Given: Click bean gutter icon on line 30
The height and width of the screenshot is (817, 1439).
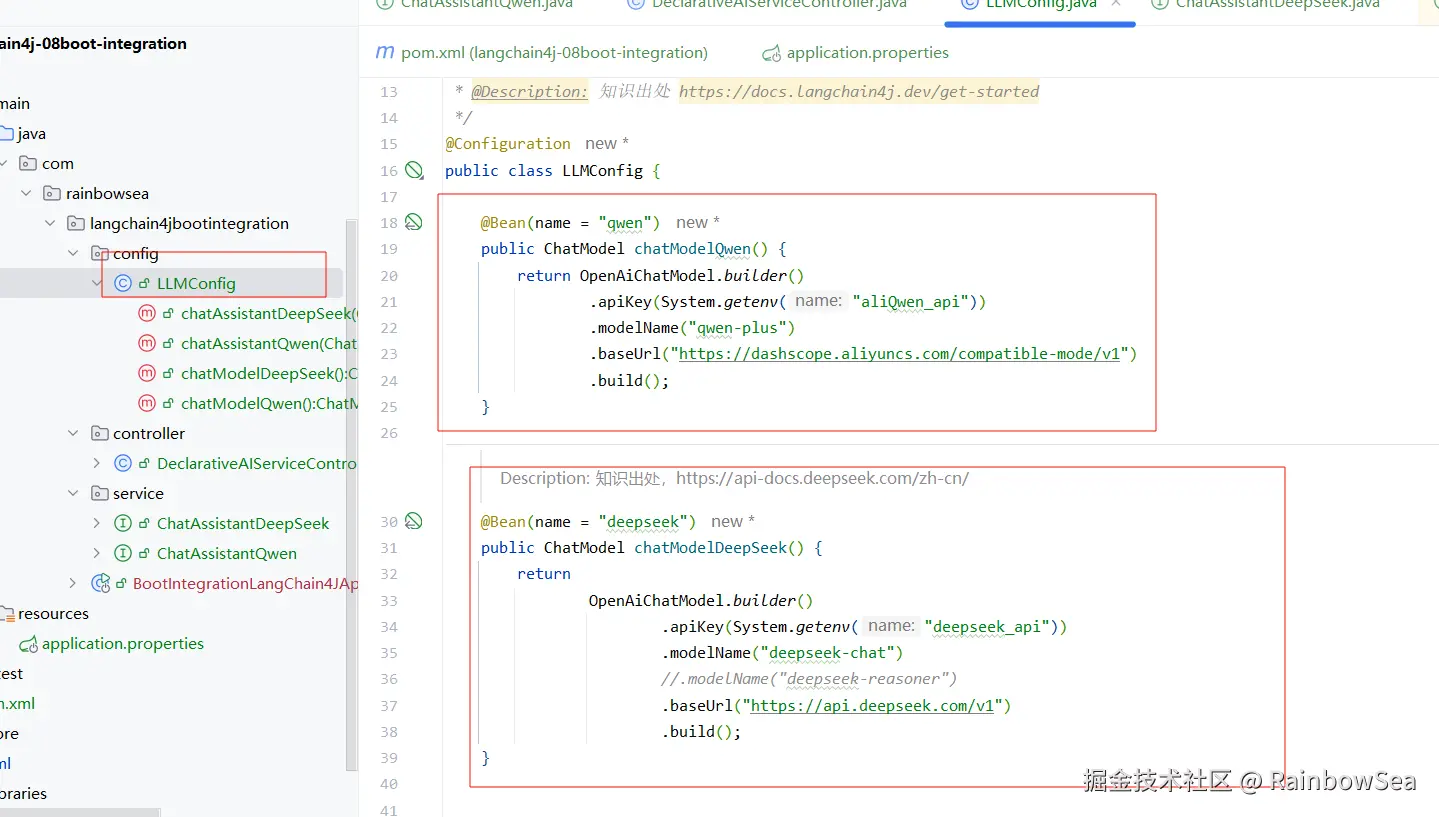Looking at the screenshot, I should (414, 521).
